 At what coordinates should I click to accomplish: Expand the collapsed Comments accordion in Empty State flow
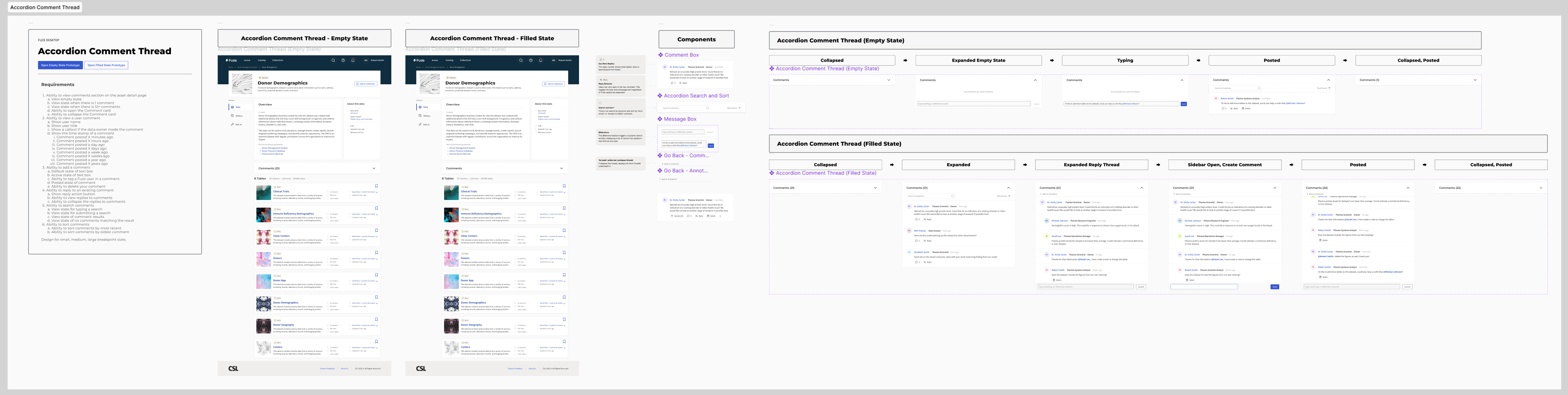[x=888, y=80]
